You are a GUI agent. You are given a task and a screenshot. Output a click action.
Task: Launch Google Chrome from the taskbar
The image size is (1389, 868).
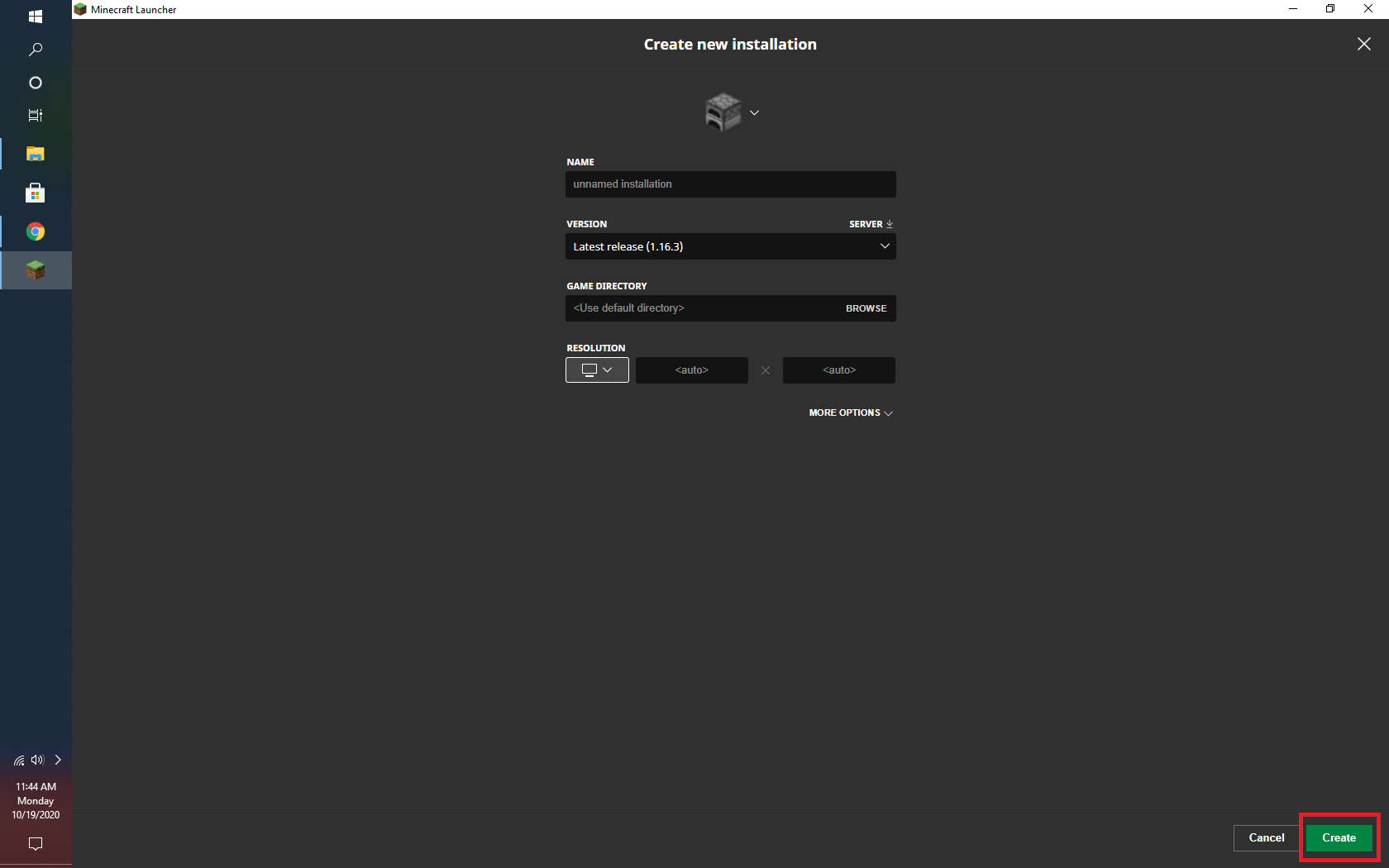(36, 231)
